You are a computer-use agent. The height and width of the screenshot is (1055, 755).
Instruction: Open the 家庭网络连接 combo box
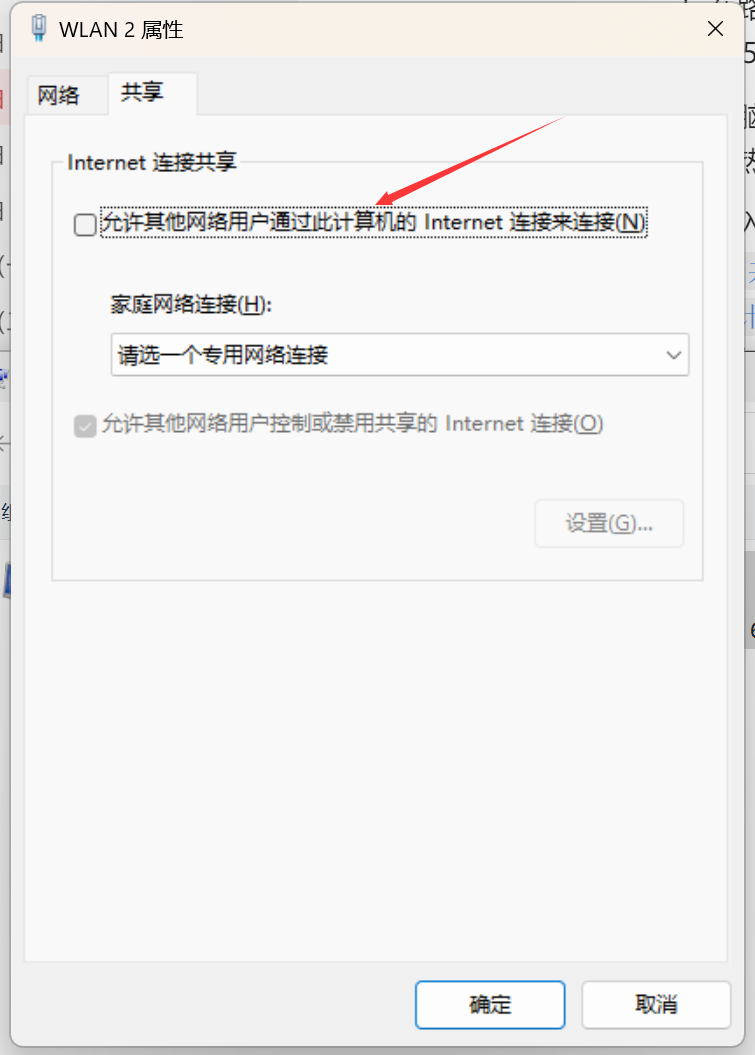click(400, 355)
